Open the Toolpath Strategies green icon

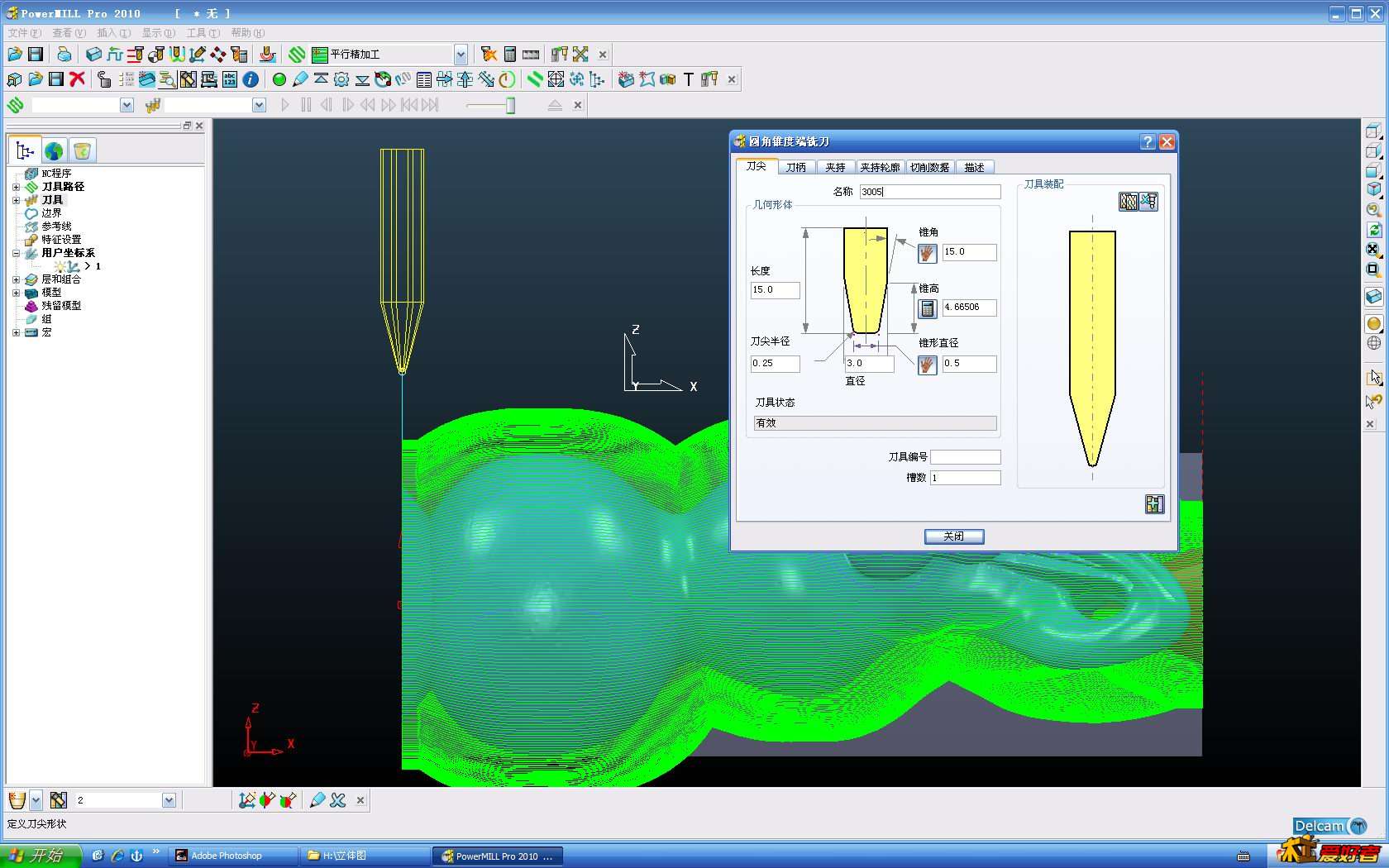[x=297, y=55]
